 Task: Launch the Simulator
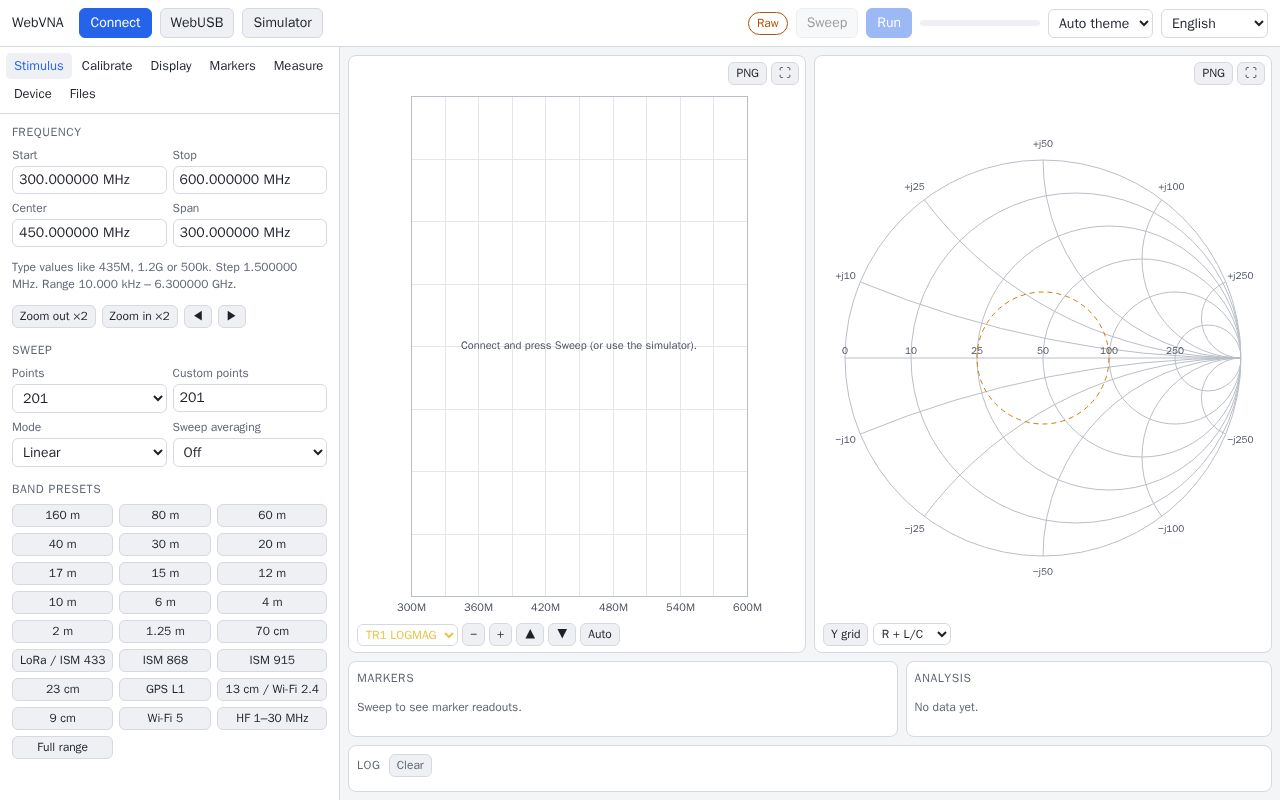pos(282,23)
